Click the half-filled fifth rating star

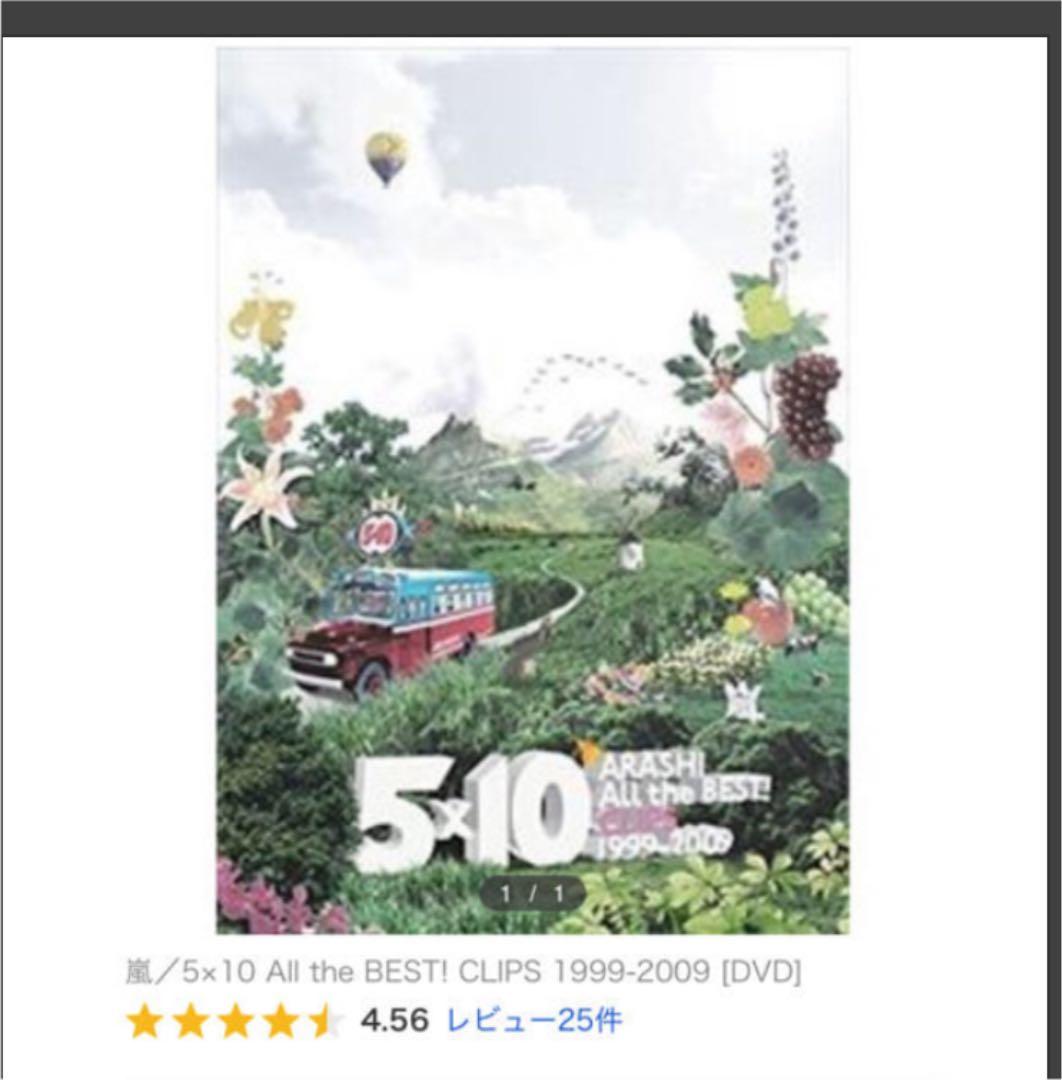point(325,1021)
